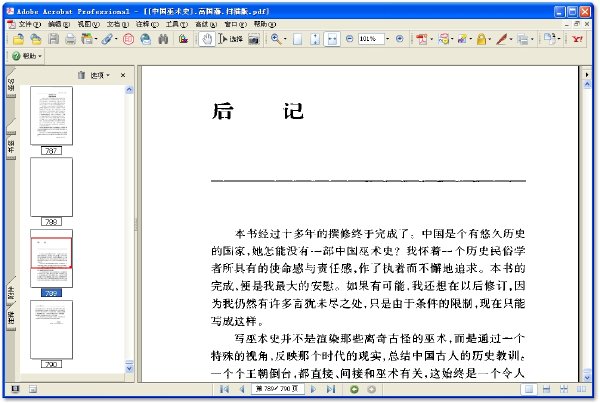The image size is (600, 404).
Task: Set Actual Size page view
Action: pyautogui.click(x=297, y=39)
